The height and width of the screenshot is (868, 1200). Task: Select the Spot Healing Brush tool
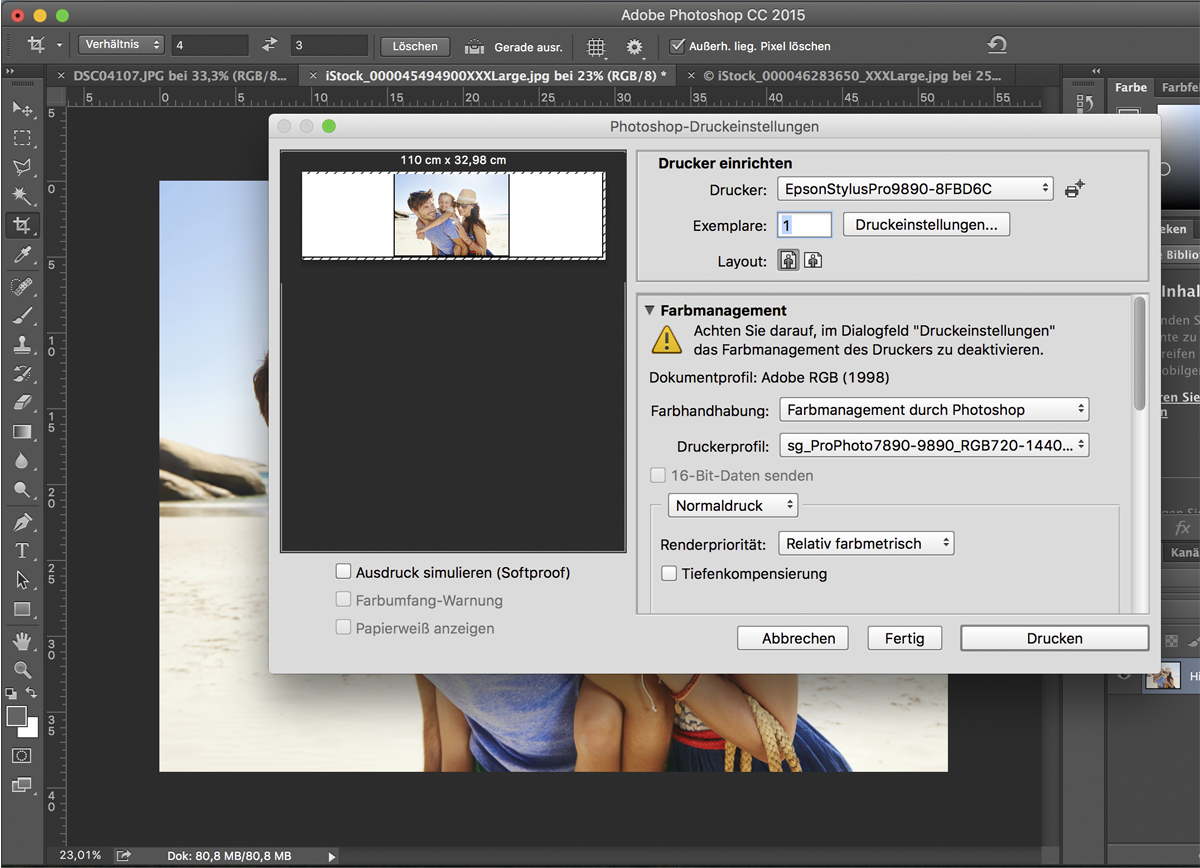[22, 287]
